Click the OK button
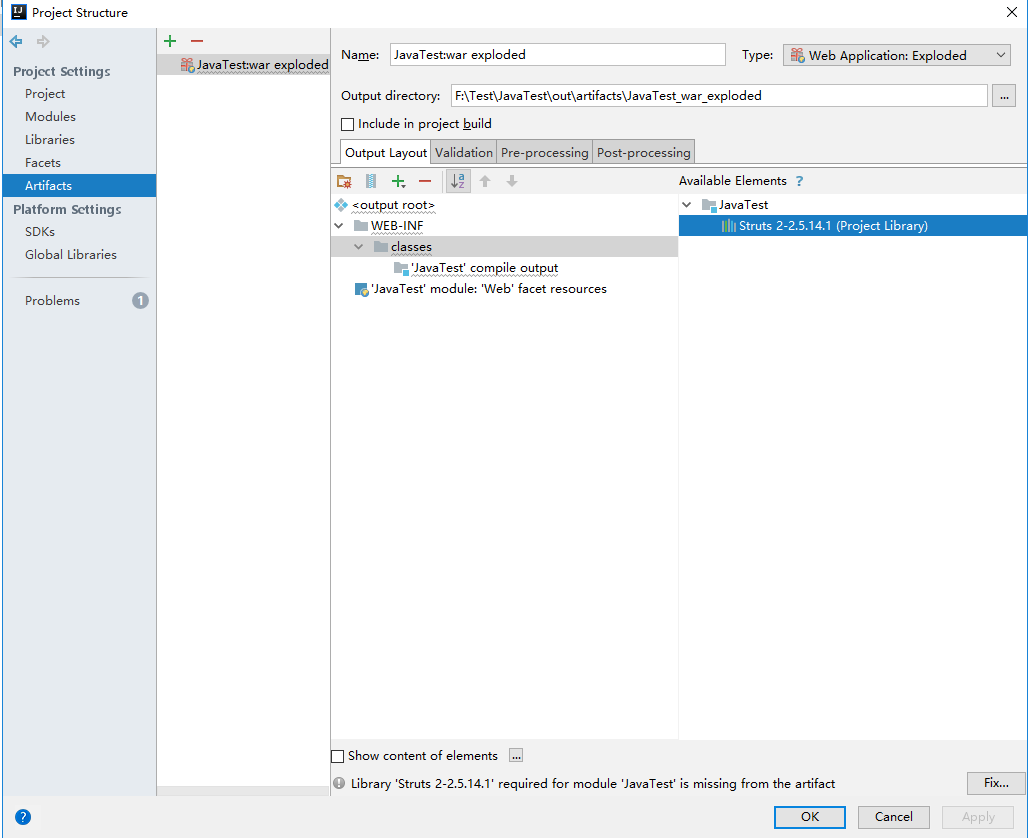 (x=810, y=817)
